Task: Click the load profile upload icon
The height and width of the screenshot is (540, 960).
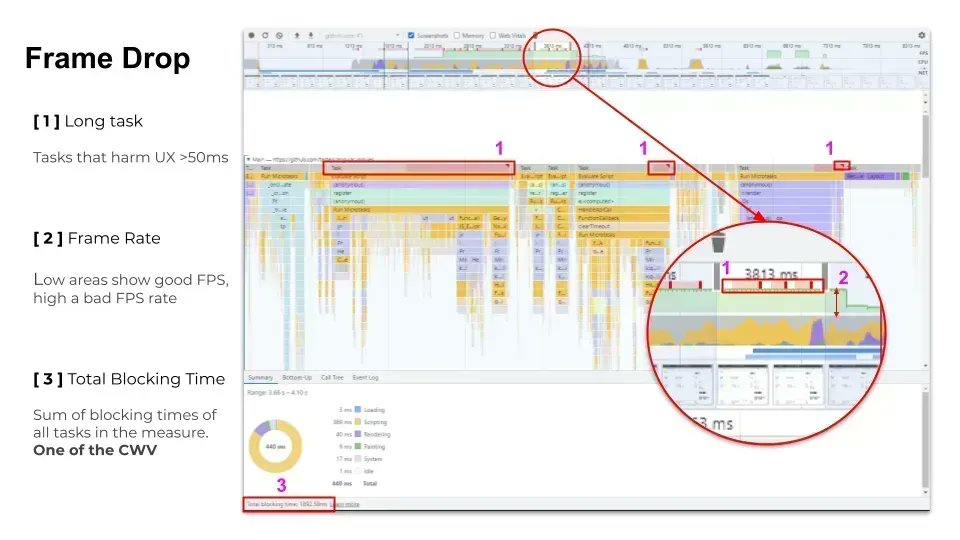Action: [x=297, y=36]
